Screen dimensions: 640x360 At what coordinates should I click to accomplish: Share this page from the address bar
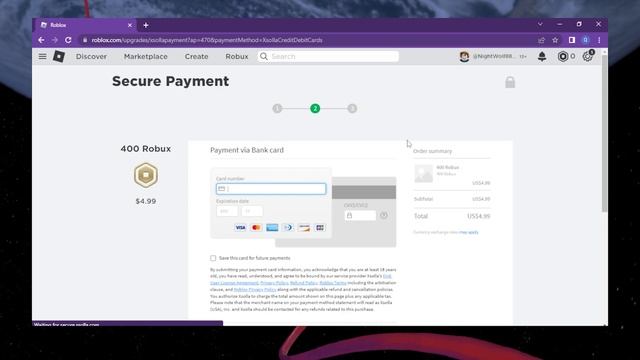pyautogui.click(x=541, y=40)
